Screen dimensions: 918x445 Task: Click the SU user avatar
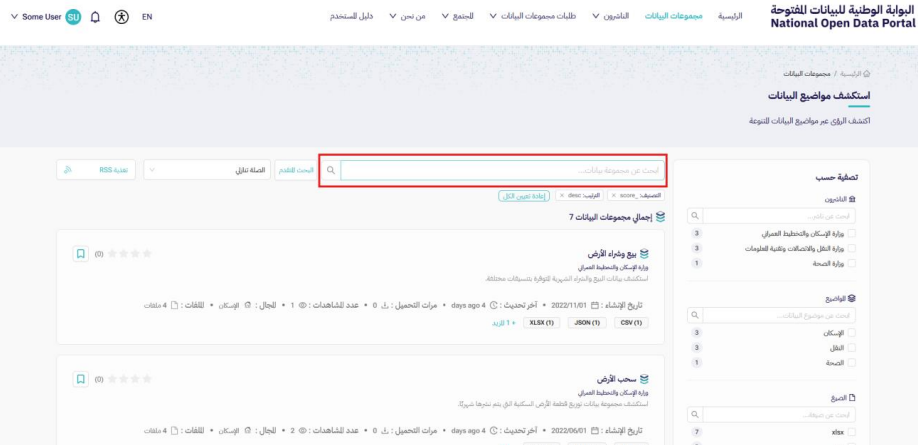(73, 17)
